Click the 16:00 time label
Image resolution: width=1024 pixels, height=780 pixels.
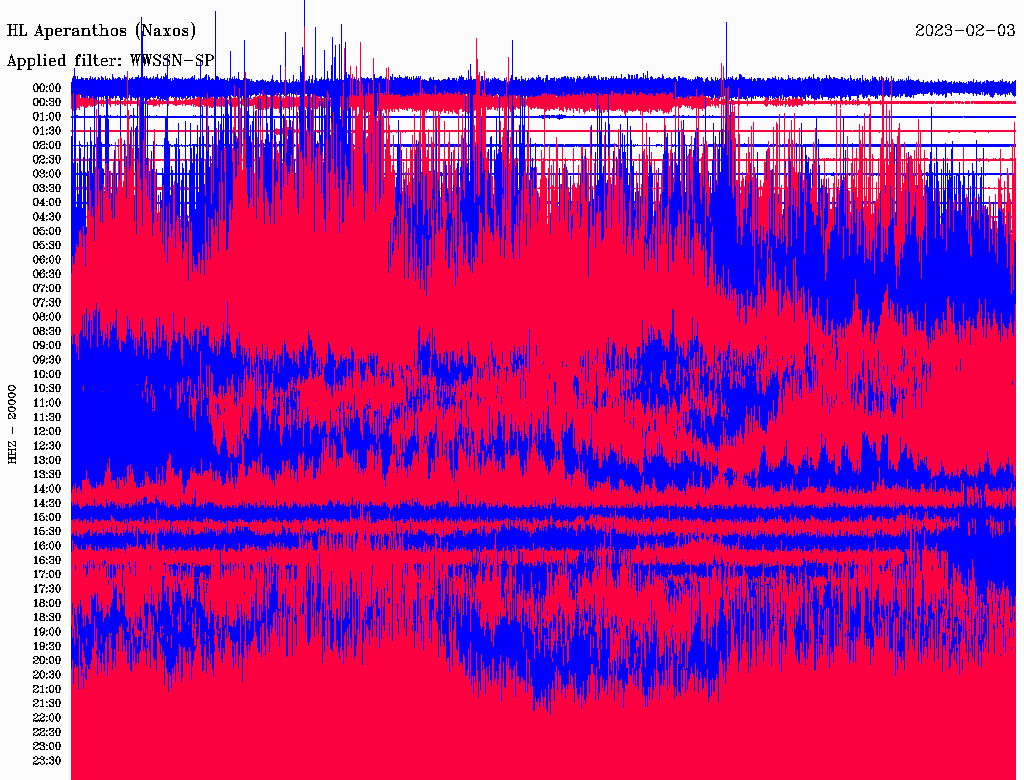coord(47,546)
